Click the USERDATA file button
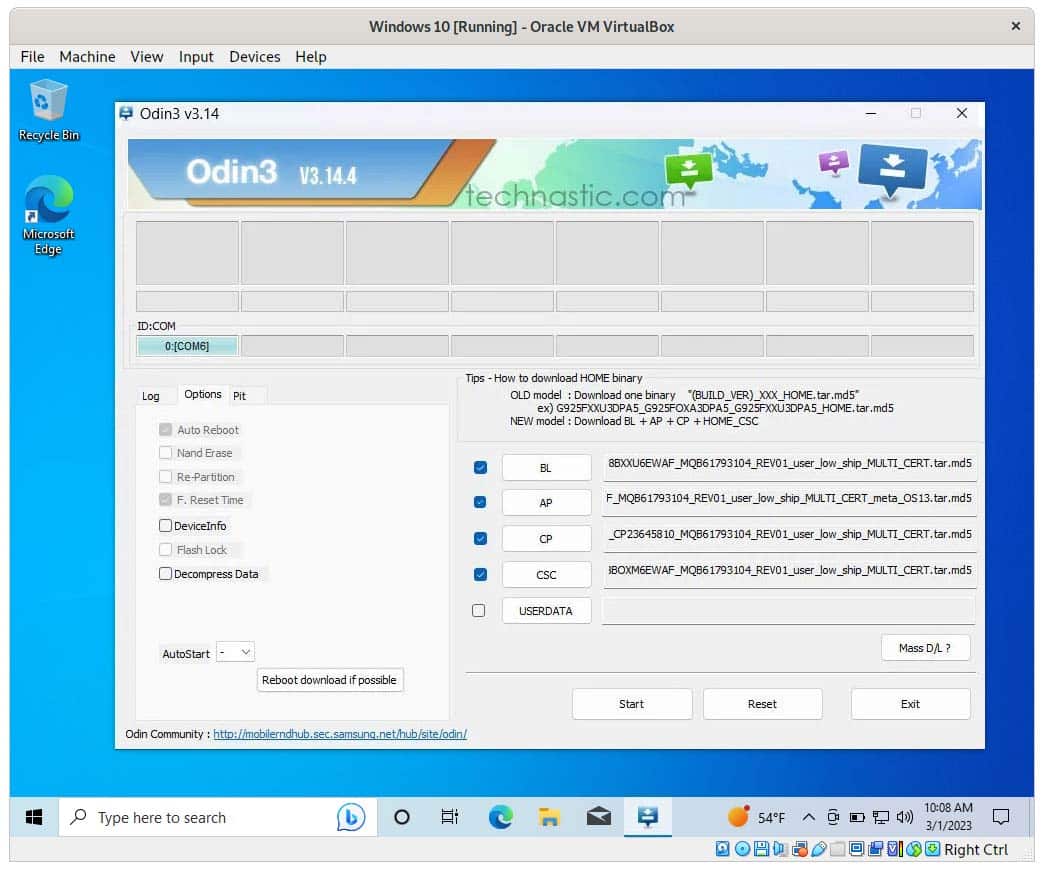1044x871 pixels. [x=546, y=611]
